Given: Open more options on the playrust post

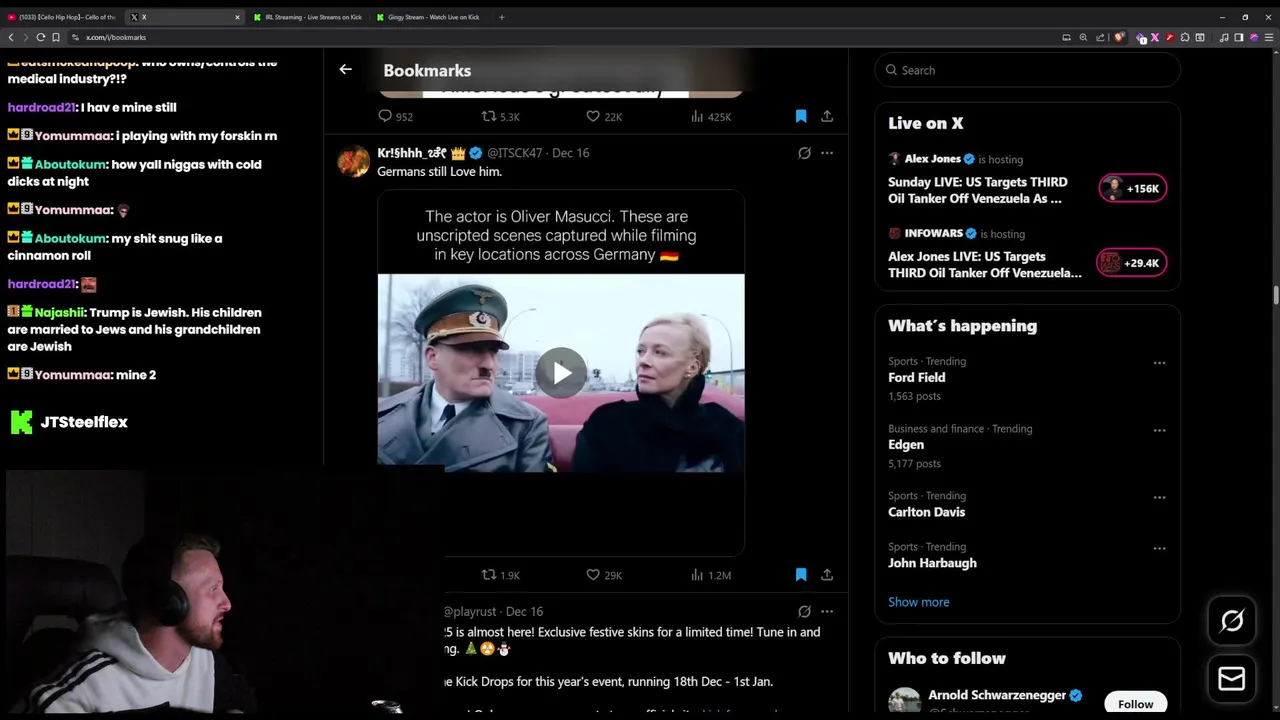Looking at the screenshot, I should pos(827,611).
